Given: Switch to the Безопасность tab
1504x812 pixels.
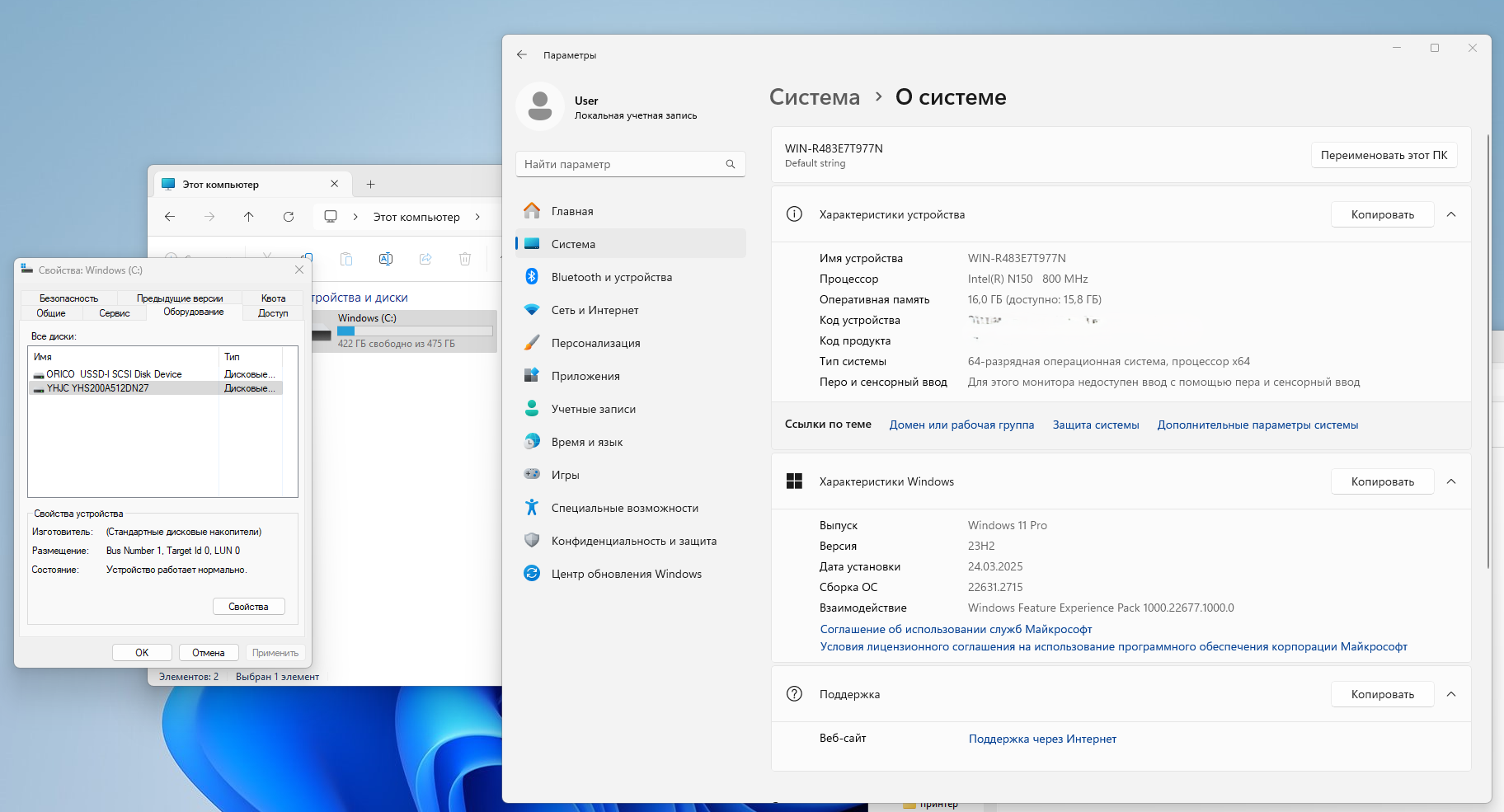Looking at the screenshot, I should tap(68, 298).
